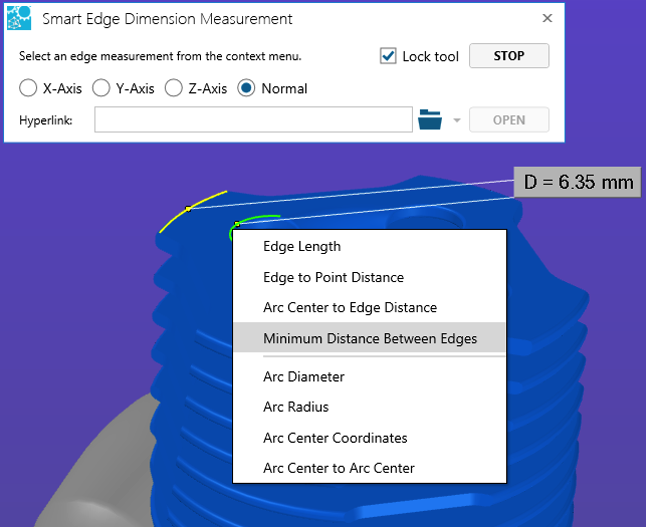The width and height of the screenshot is (646, 527).
Task: Click the OPEN hyperlink button
Action: pyautogui.click(x=509, y=120)
